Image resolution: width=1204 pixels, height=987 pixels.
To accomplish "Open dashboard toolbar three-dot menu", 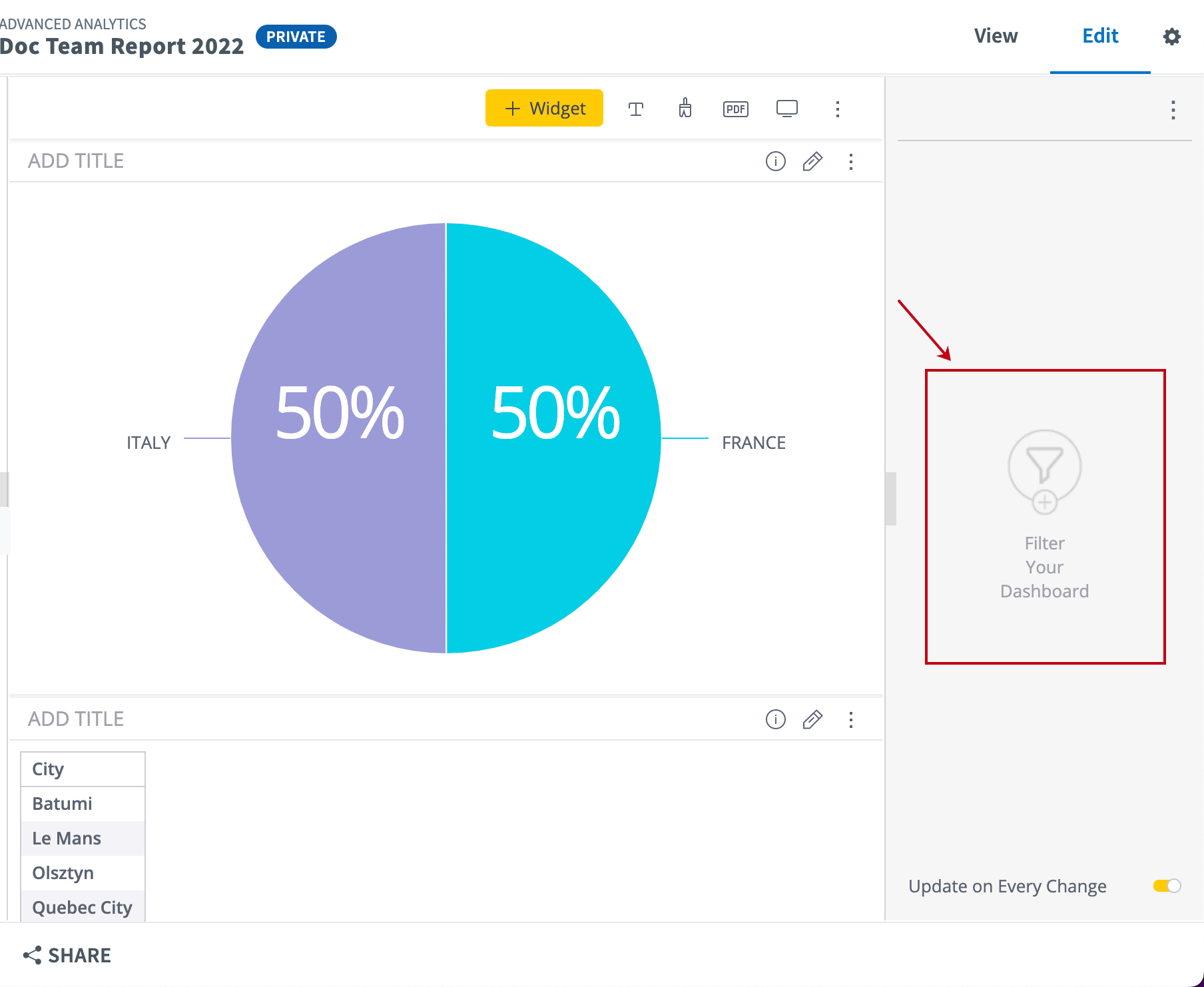I will (x=837, y=109).
